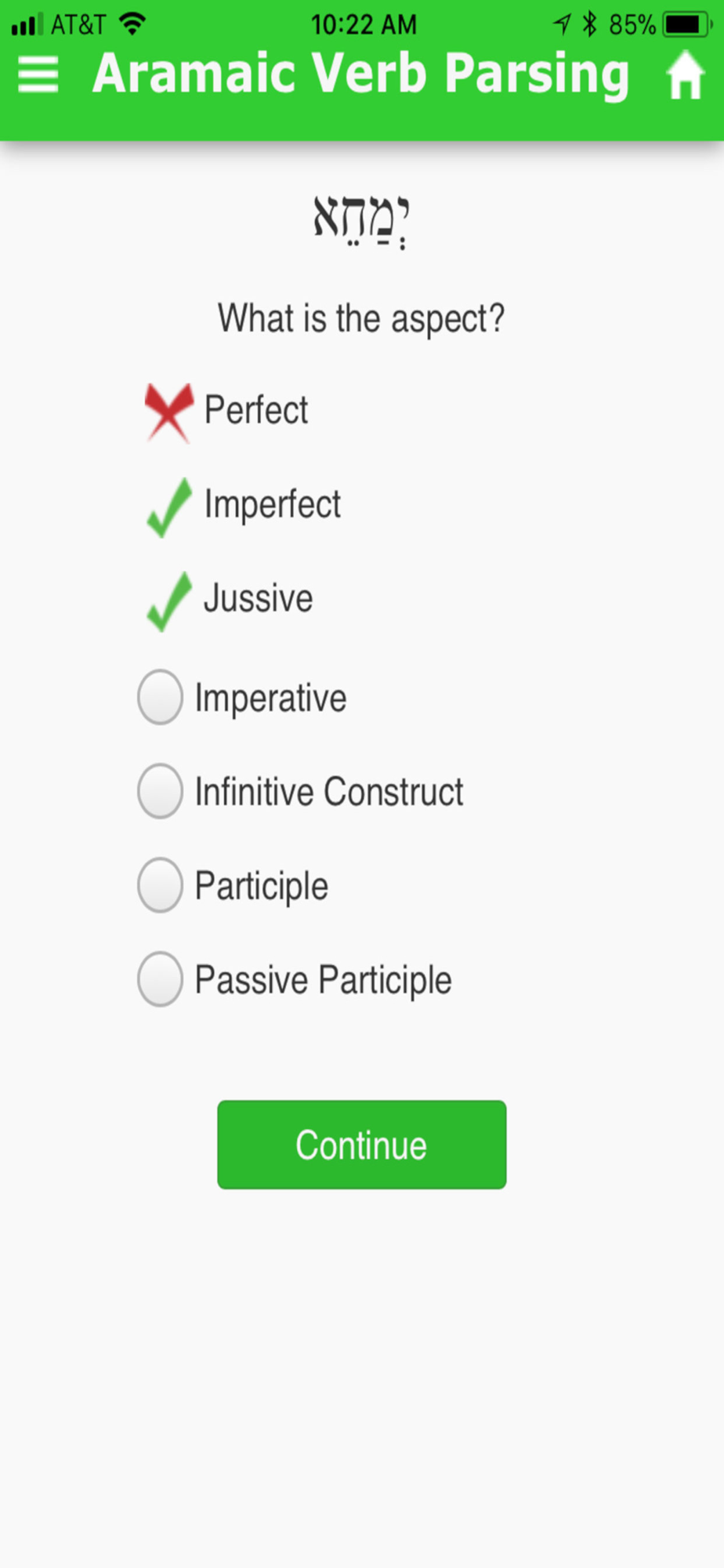Tap the Home icon

point(685,75)
